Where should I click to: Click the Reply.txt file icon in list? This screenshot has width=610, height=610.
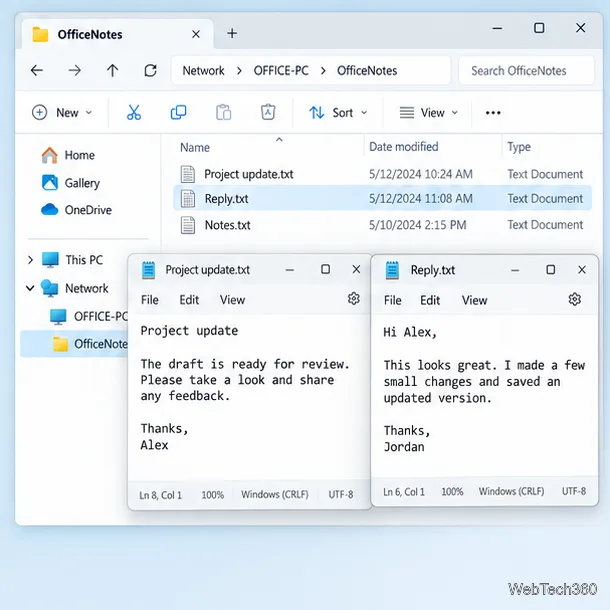point(188,199)
